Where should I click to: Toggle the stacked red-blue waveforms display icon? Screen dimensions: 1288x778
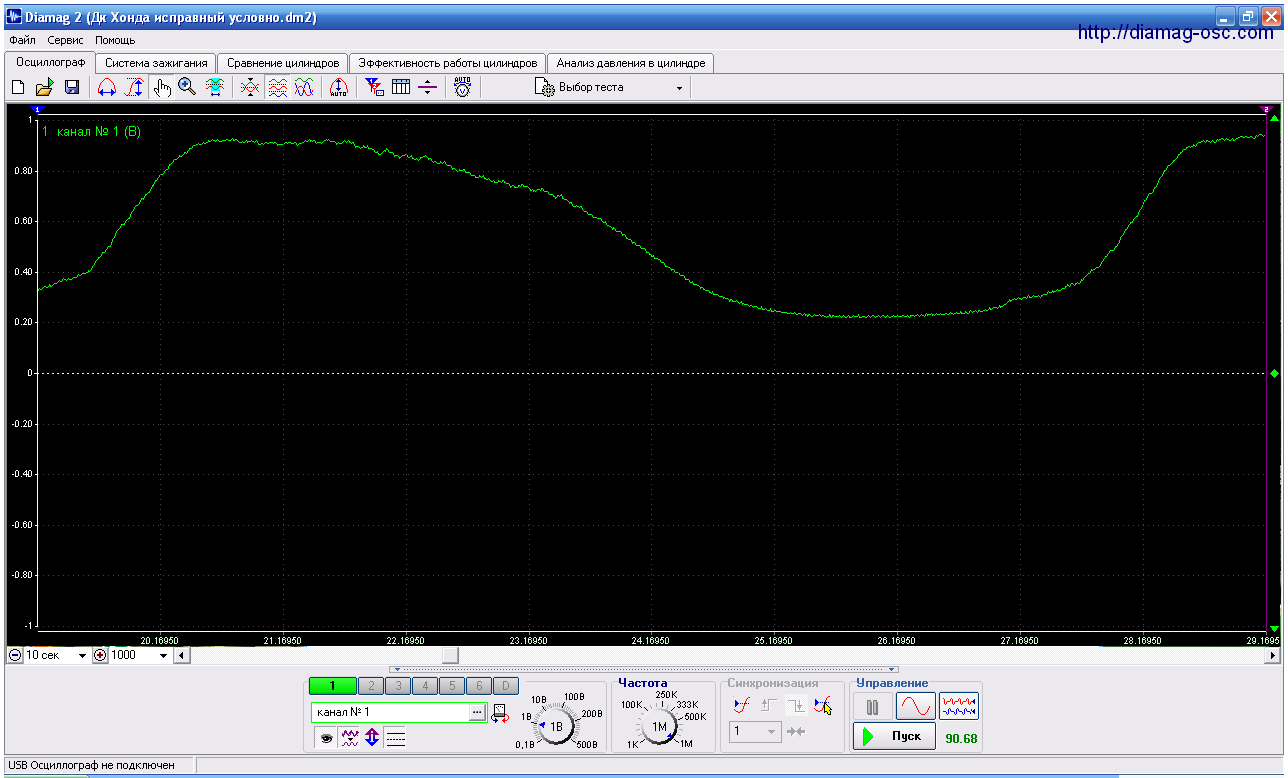click(x=278, y=87)
